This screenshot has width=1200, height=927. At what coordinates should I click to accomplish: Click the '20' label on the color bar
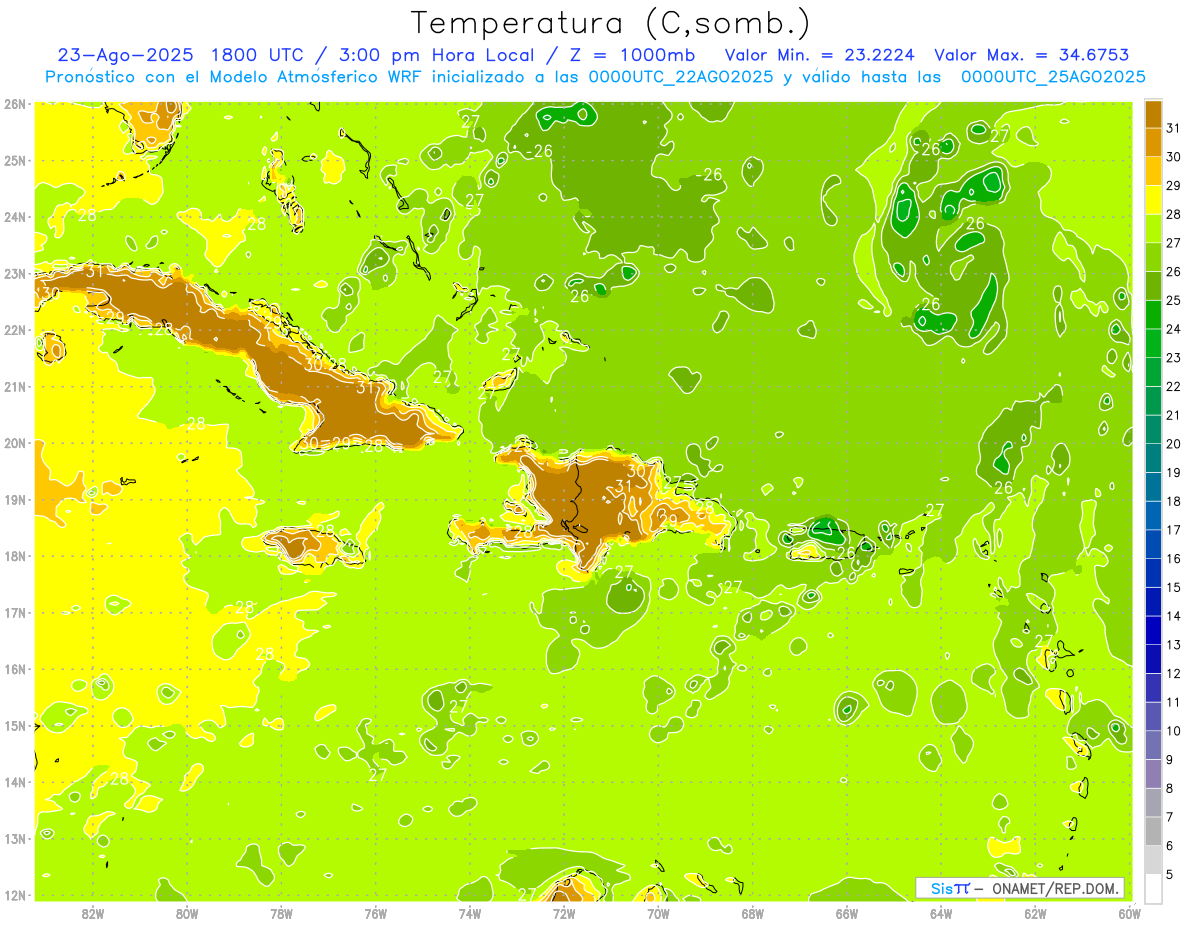click(x=1174, y=444)
